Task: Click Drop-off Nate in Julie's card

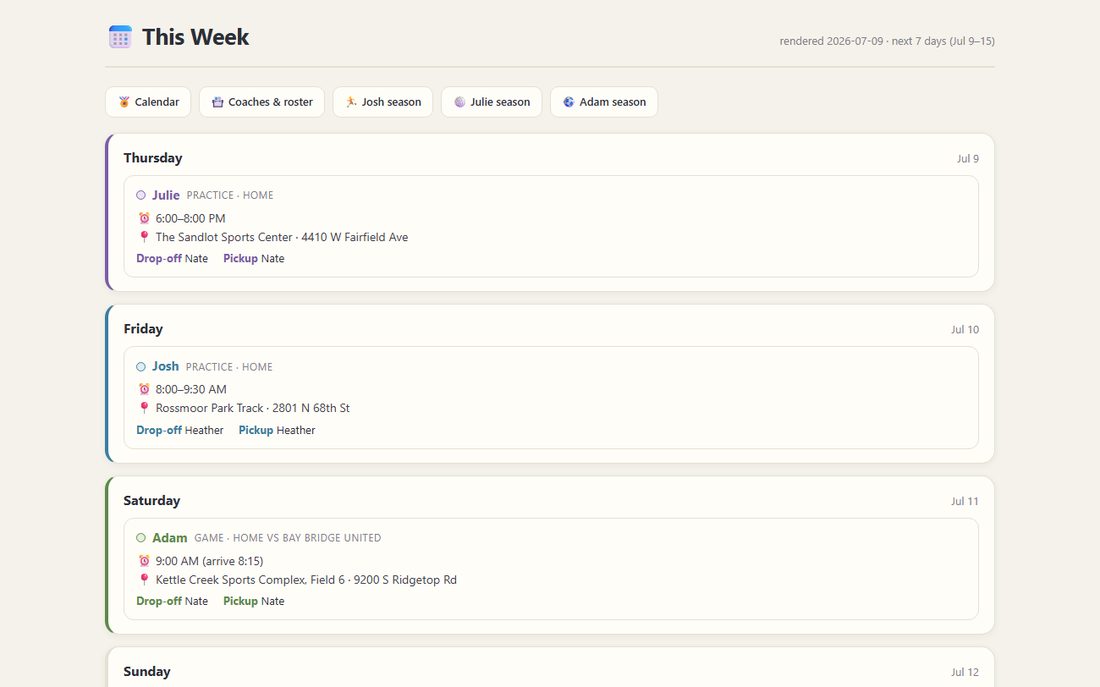Action: (x=172, y=258)
